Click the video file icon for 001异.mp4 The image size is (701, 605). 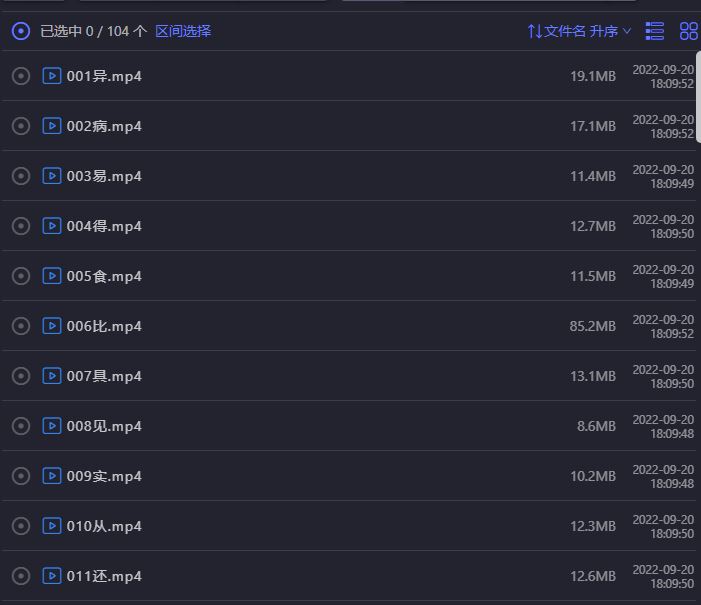click(x=52, y=76)
